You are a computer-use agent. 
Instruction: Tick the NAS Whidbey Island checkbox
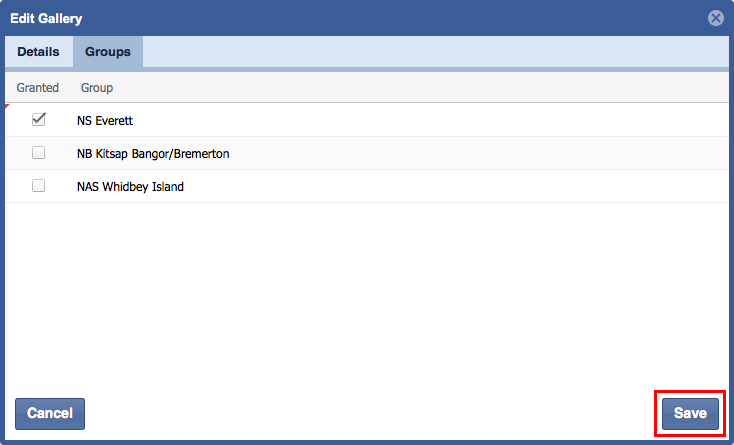(x=39, y=186)
